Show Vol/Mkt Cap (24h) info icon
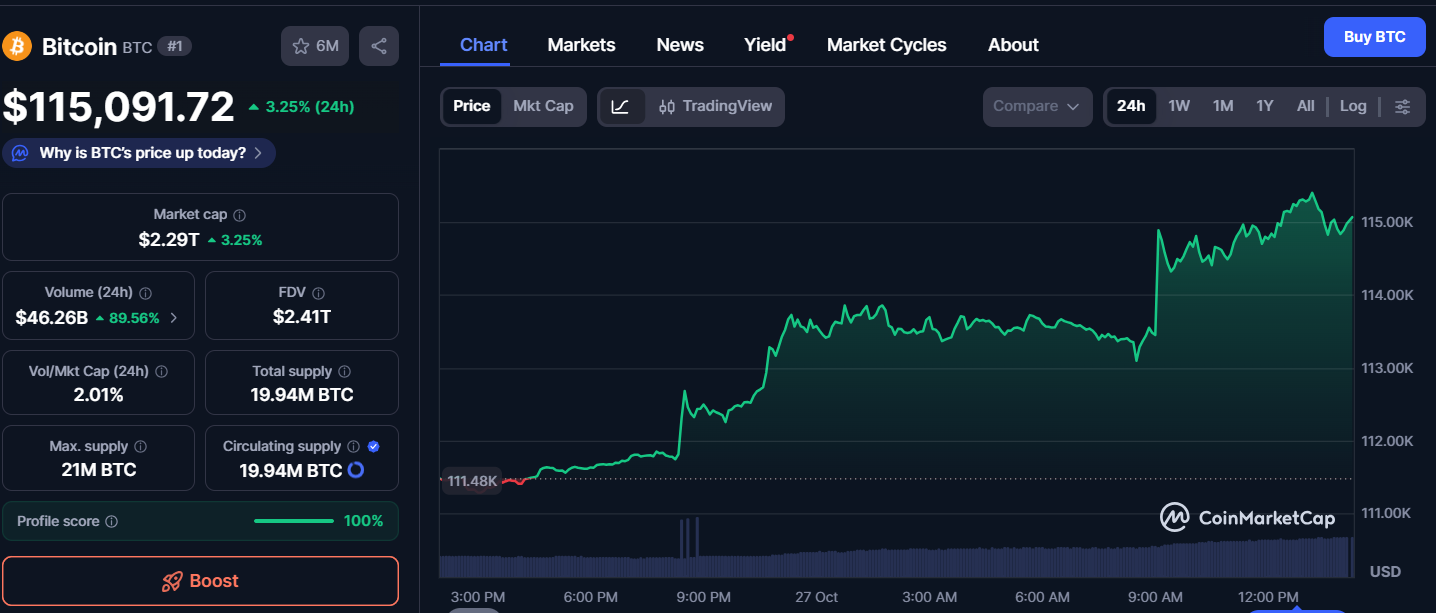The image size is (1436, 613). (x=161, y=371)
